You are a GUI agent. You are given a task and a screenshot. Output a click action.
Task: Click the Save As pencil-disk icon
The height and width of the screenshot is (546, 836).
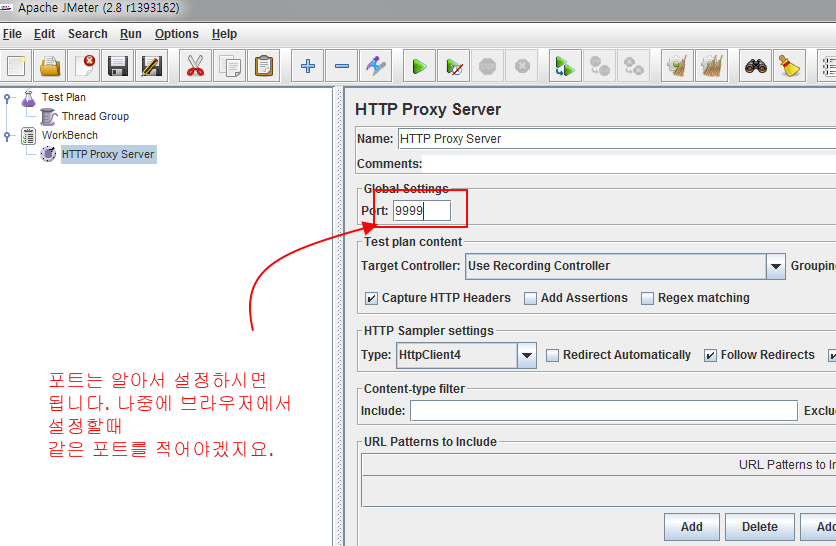pos(152,67)
